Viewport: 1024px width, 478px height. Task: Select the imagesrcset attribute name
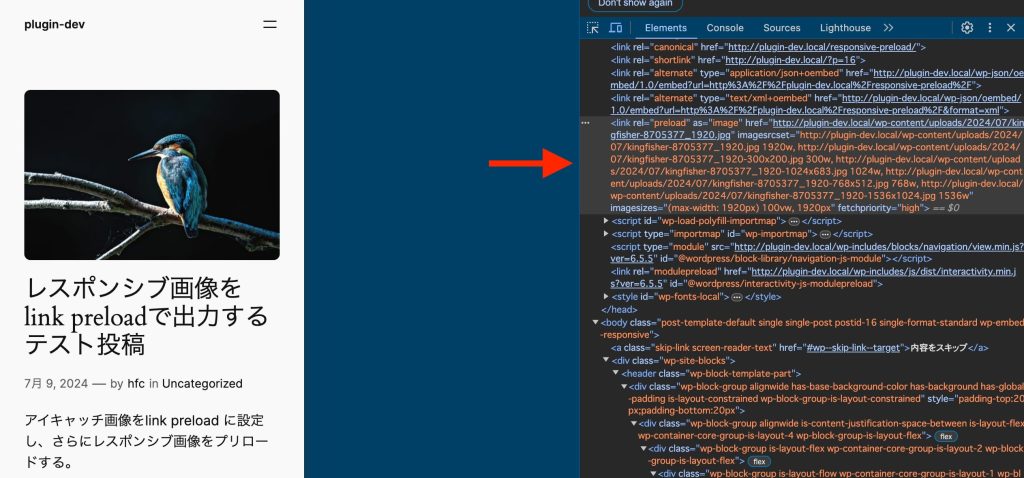click(762, 135)
